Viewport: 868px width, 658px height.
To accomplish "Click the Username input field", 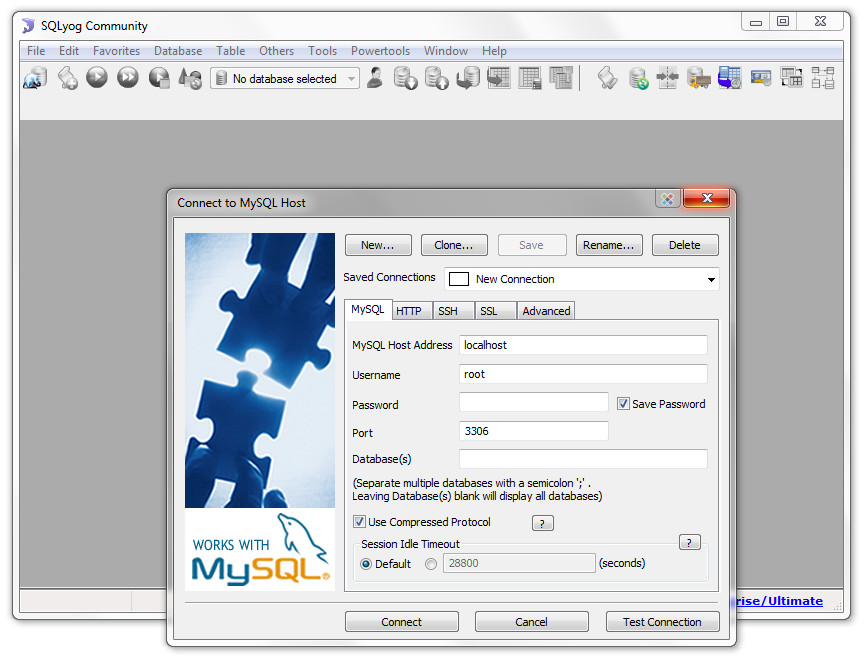I will click(x=583, y=374).
